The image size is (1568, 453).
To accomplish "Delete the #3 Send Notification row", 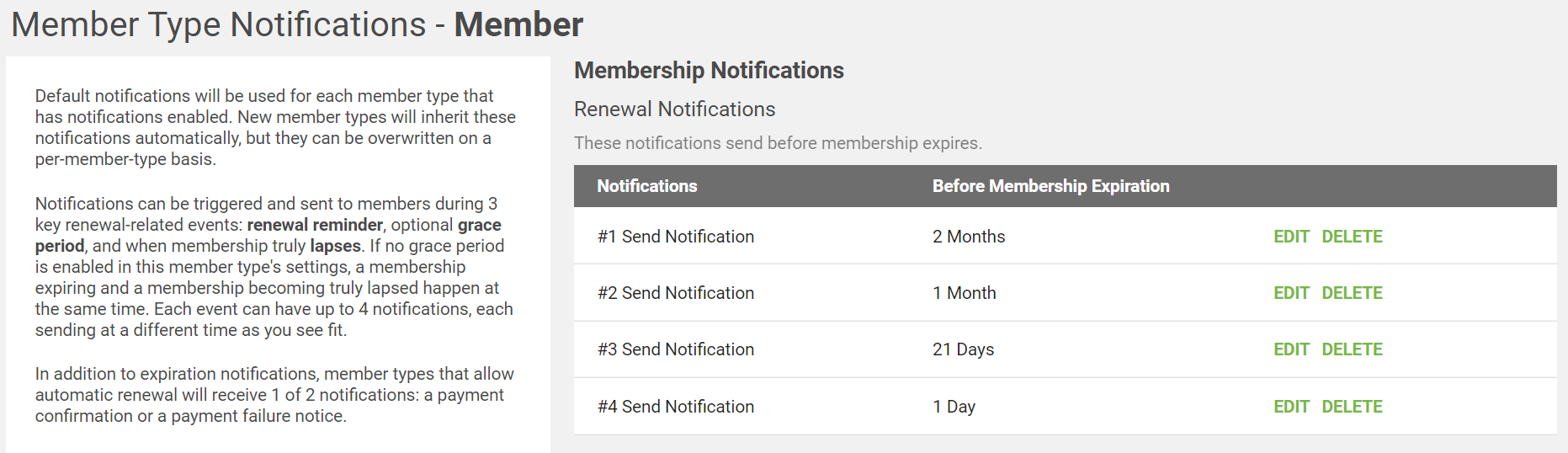I will click(x=1352, y=349).
